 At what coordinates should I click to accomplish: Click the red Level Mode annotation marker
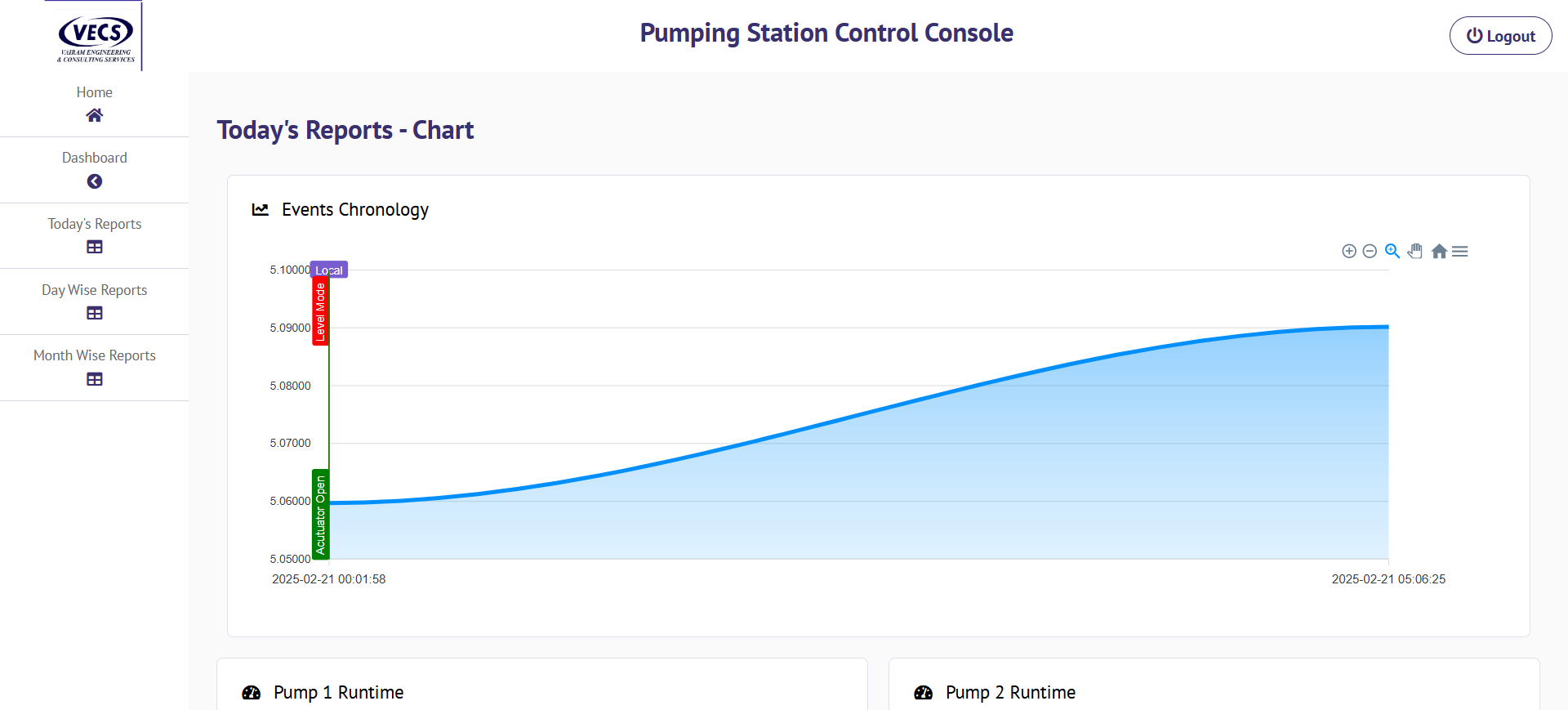tap(320, 311)
